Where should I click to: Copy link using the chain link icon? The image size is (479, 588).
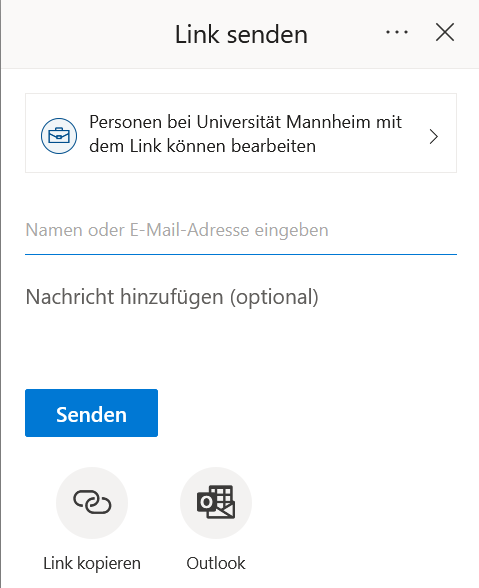tap(92, 502)
